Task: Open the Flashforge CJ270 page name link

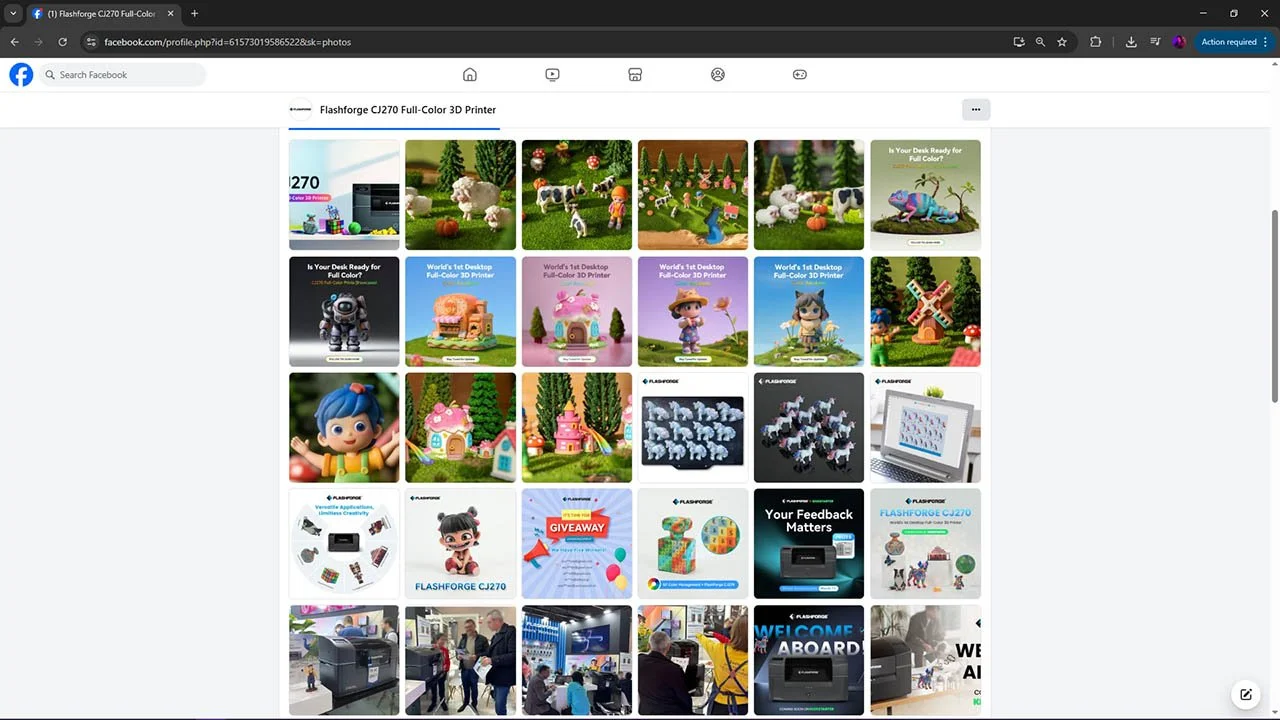Action: click(x=407, y=110)
